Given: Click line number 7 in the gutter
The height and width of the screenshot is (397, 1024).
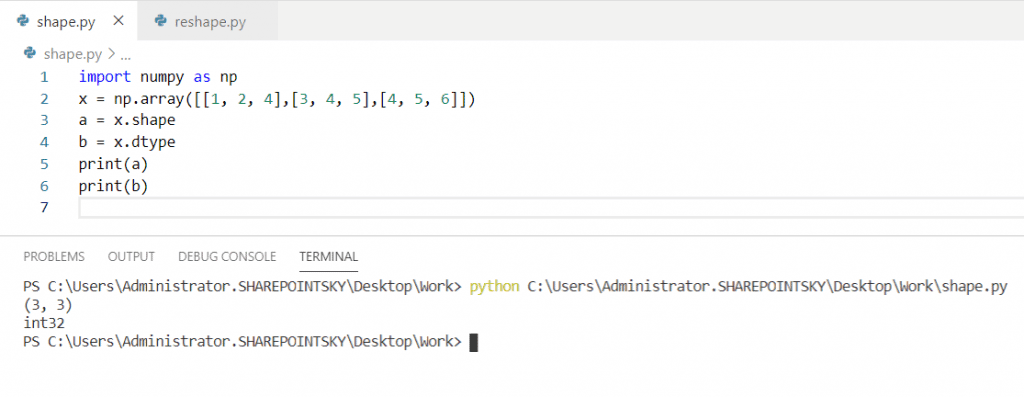Looking at the screenshot, I should (44, 208).
